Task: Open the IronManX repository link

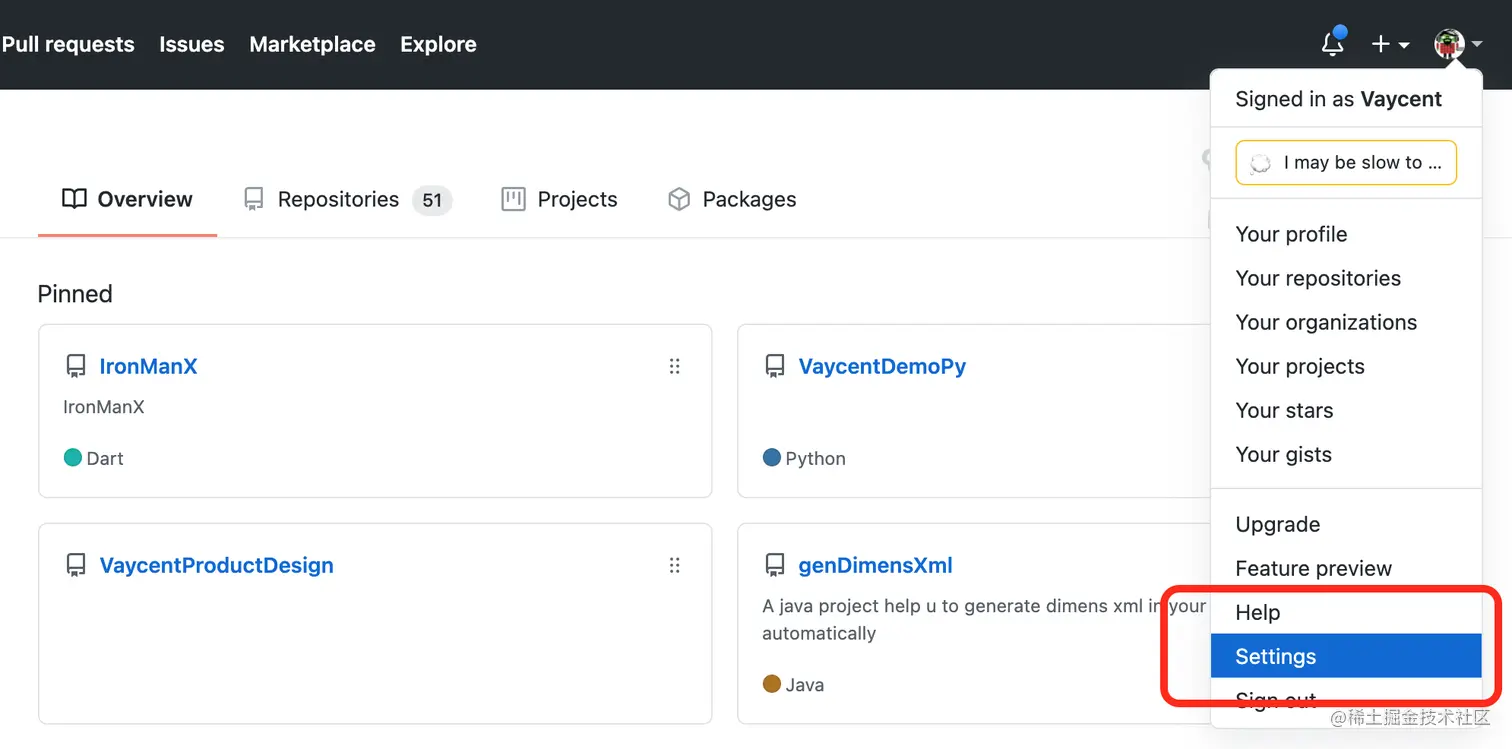Action: coord(148,366)
